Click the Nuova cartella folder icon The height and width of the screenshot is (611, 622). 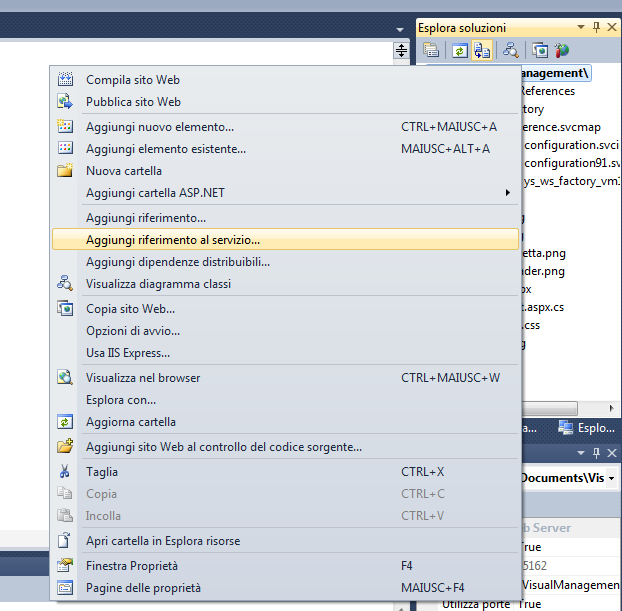(65, 171)
